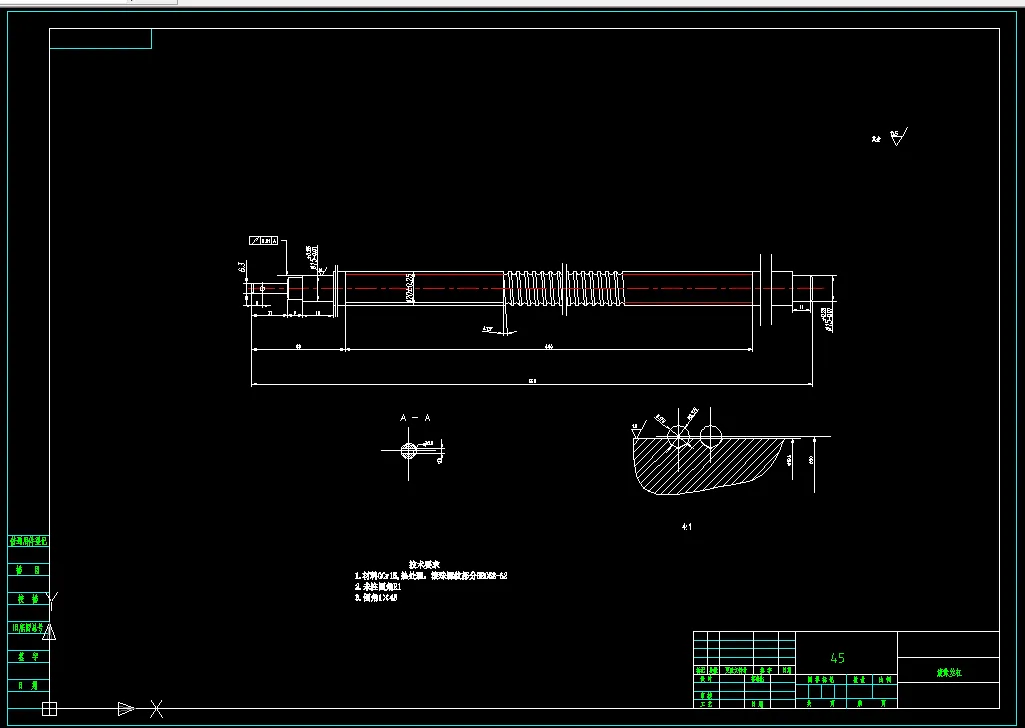Select the "签 字" cell in left margin strip

(28, 657)
